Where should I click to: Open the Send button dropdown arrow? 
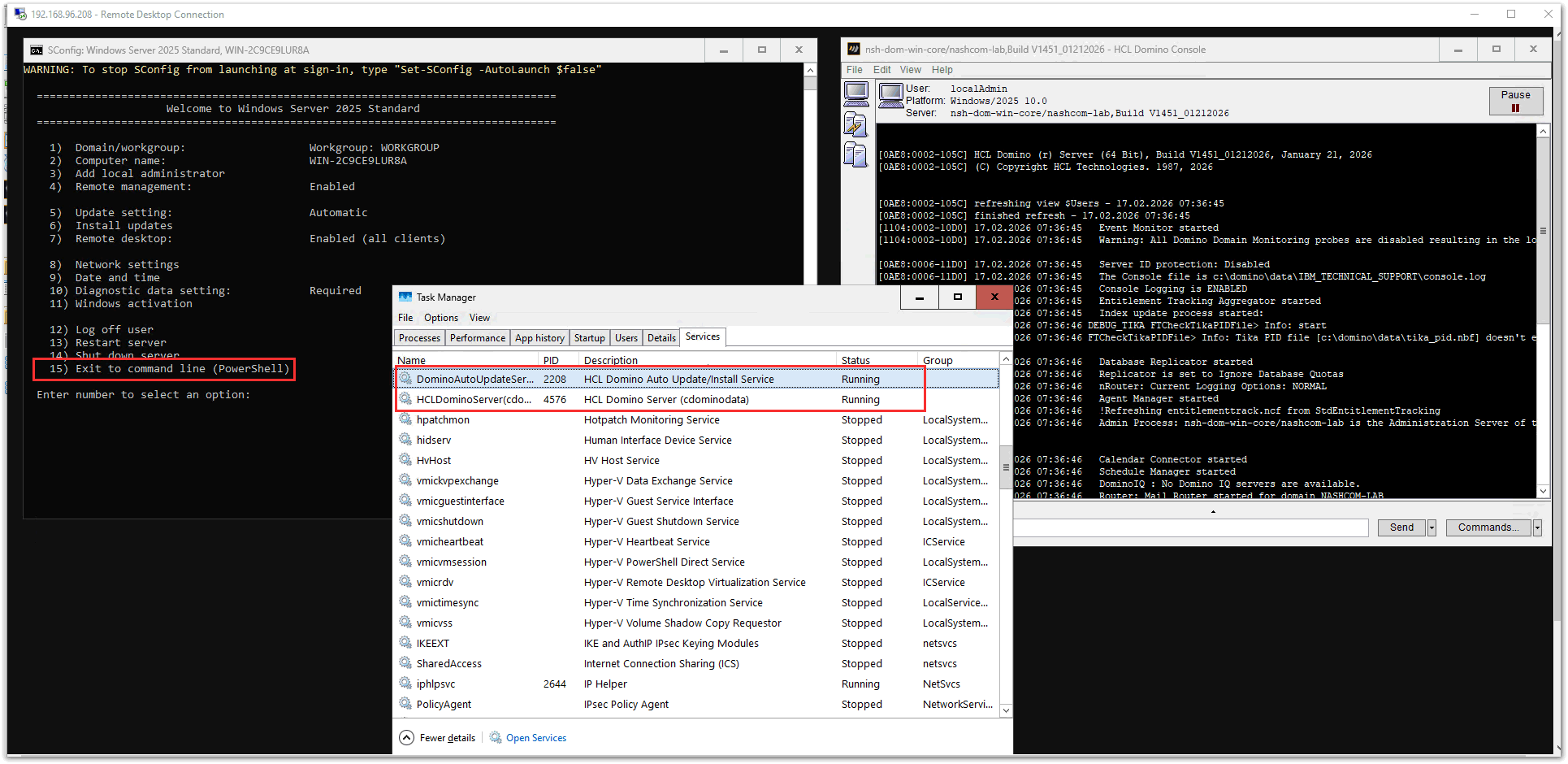coord(1431,527)
